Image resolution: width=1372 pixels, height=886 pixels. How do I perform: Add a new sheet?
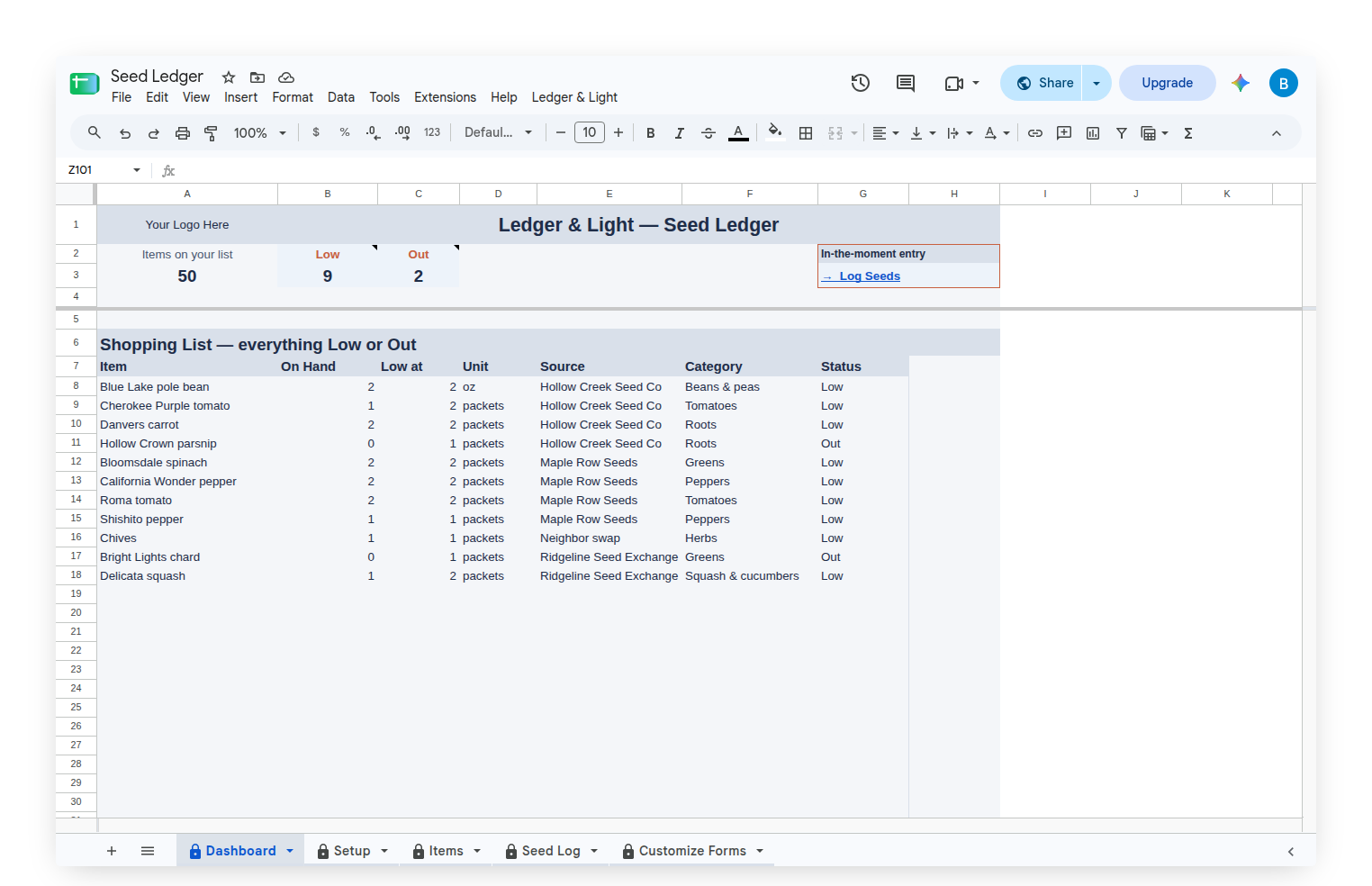tap(112, 851)
